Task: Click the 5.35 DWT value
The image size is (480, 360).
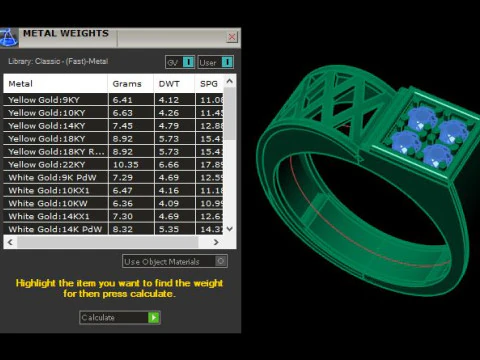Action: click(169, 229)
